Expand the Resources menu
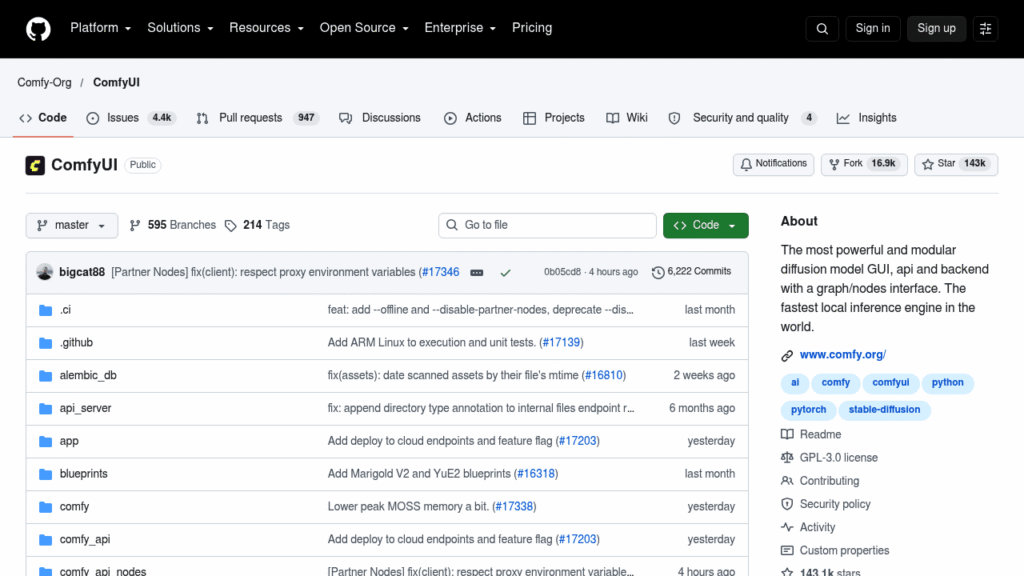 [266, 28]
